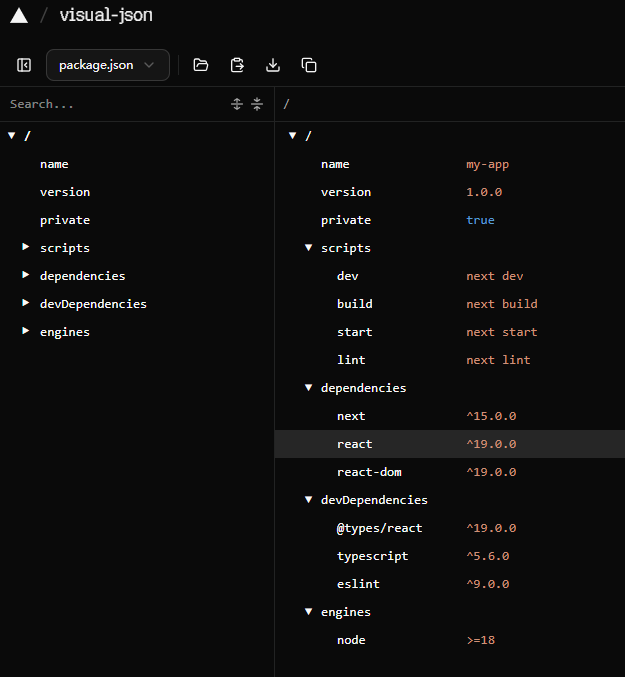Image resolution: width=625 pixels, height=677 pixels.
Task: Toggle the sidebar panel icon
Action: click(24, 65)
